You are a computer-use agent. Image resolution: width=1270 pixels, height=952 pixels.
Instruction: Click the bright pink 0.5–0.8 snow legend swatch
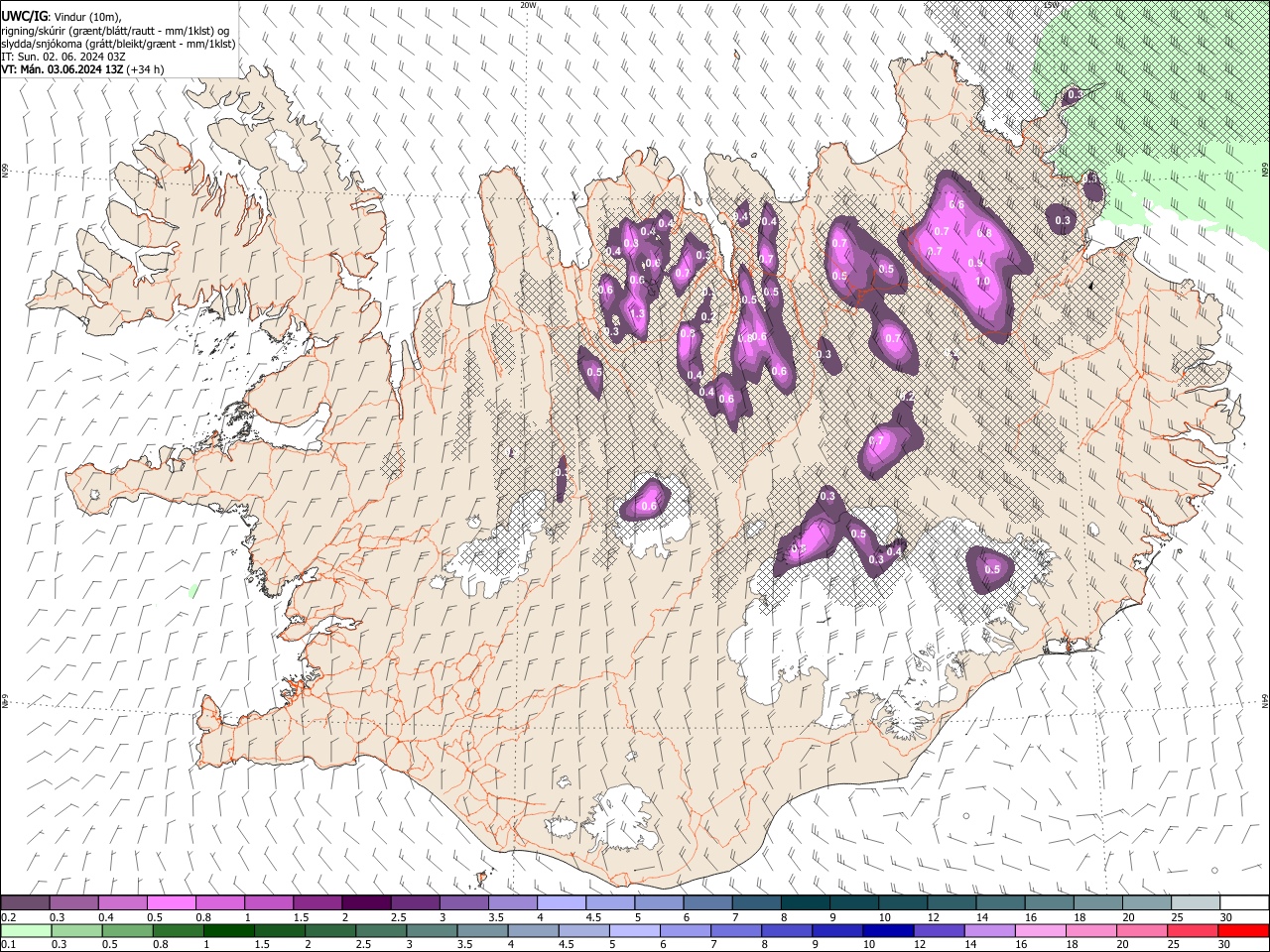(x=171, y=903)
